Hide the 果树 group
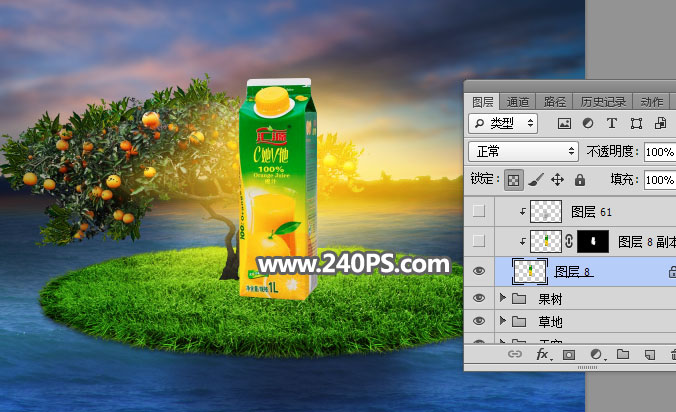676x412 pixels. 479,298
